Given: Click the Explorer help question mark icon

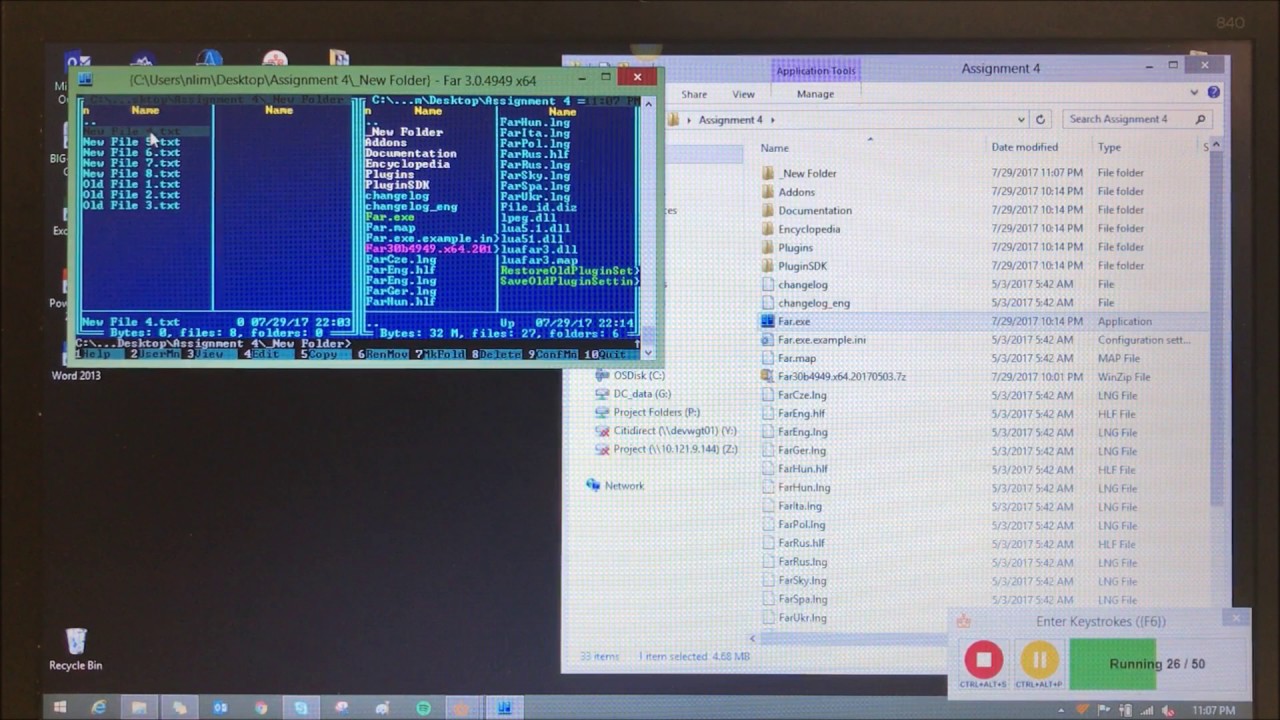Looking at the screenshot, I should point(1213,92).
